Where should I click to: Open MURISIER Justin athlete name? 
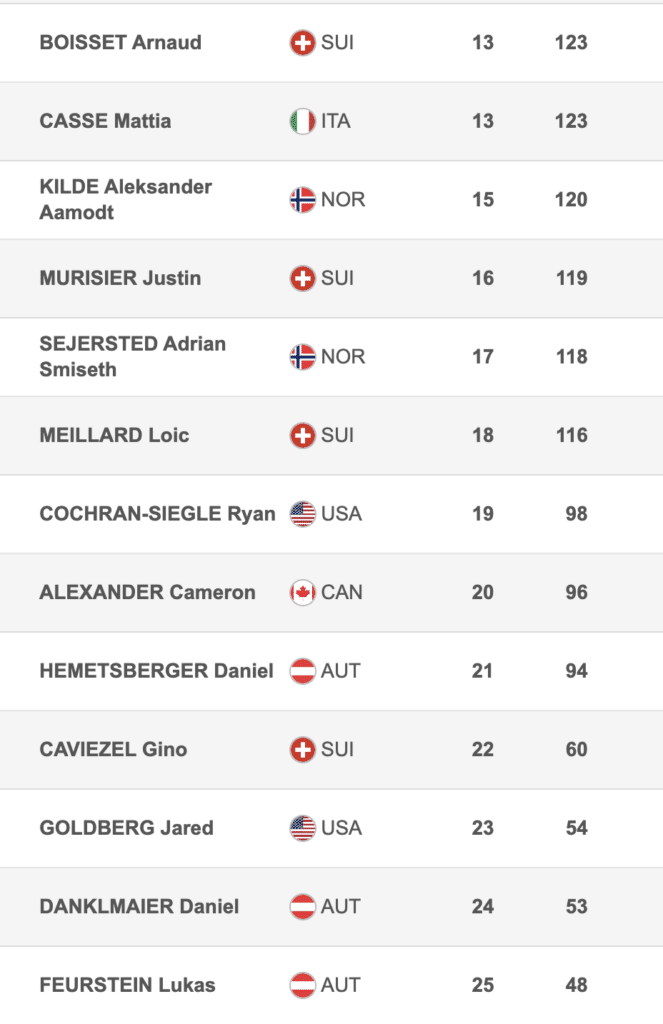tap(120, 278)
